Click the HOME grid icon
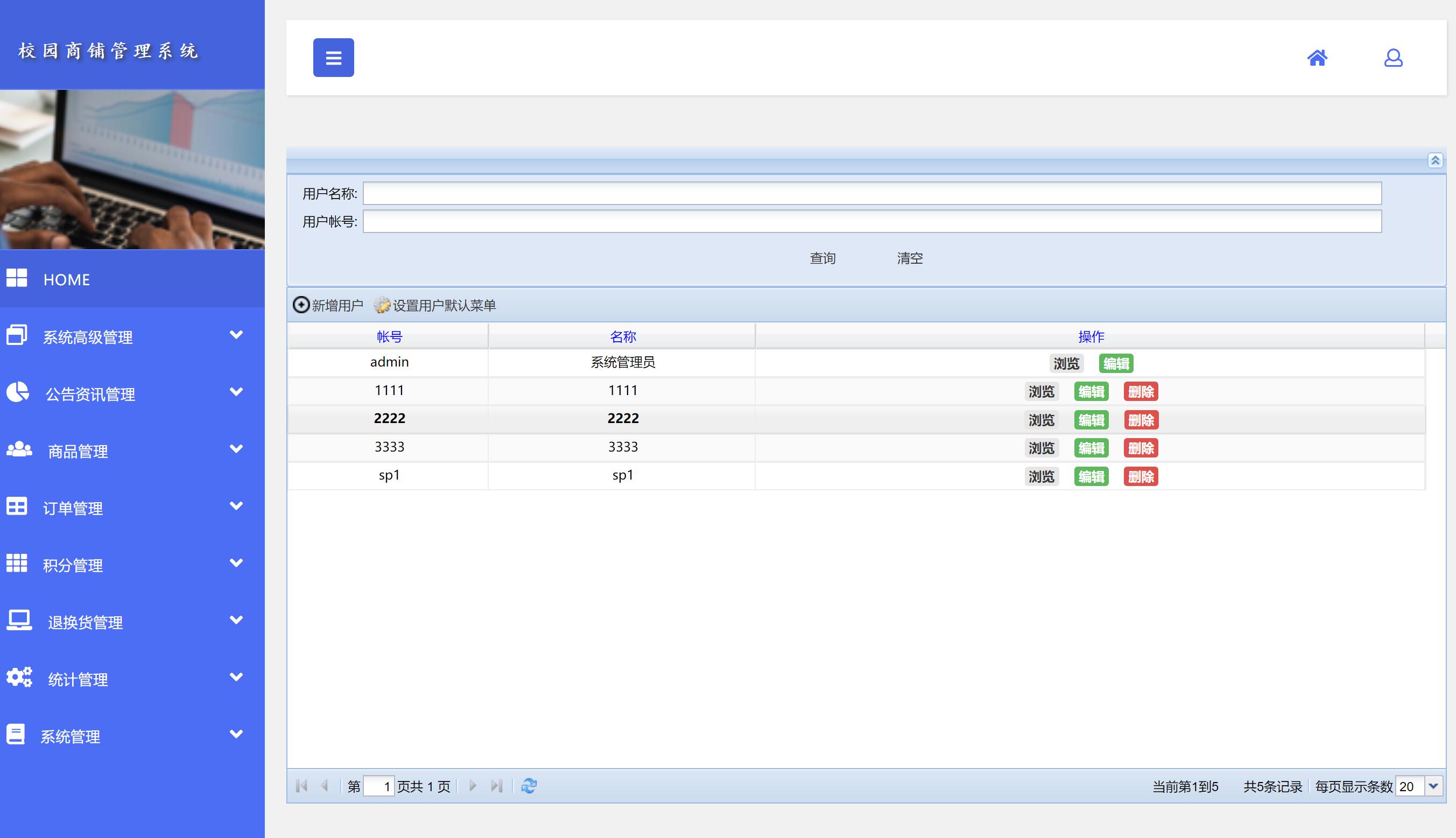1456x838 pixels. click(17, 277)
